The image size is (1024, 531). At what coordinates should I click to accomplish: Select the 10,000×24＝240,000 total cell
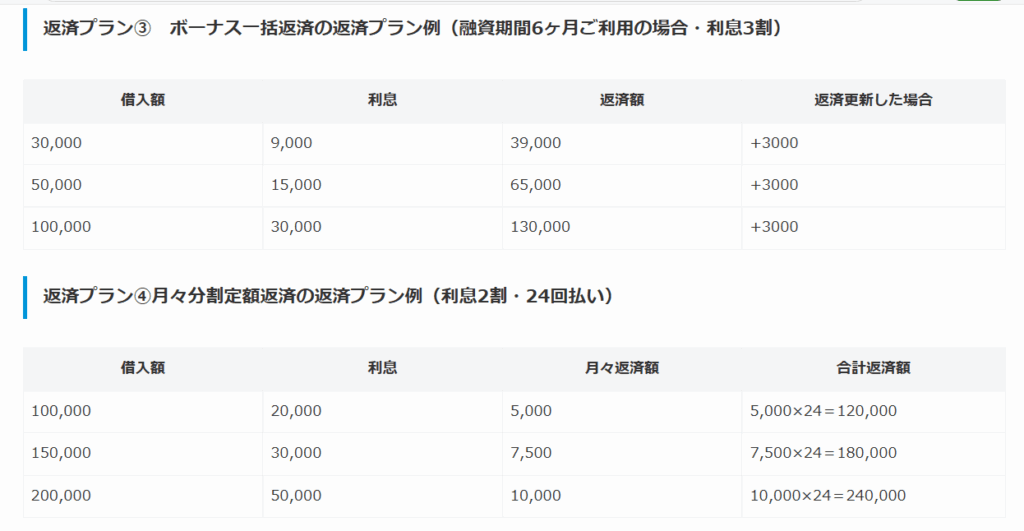click(874, 496)
